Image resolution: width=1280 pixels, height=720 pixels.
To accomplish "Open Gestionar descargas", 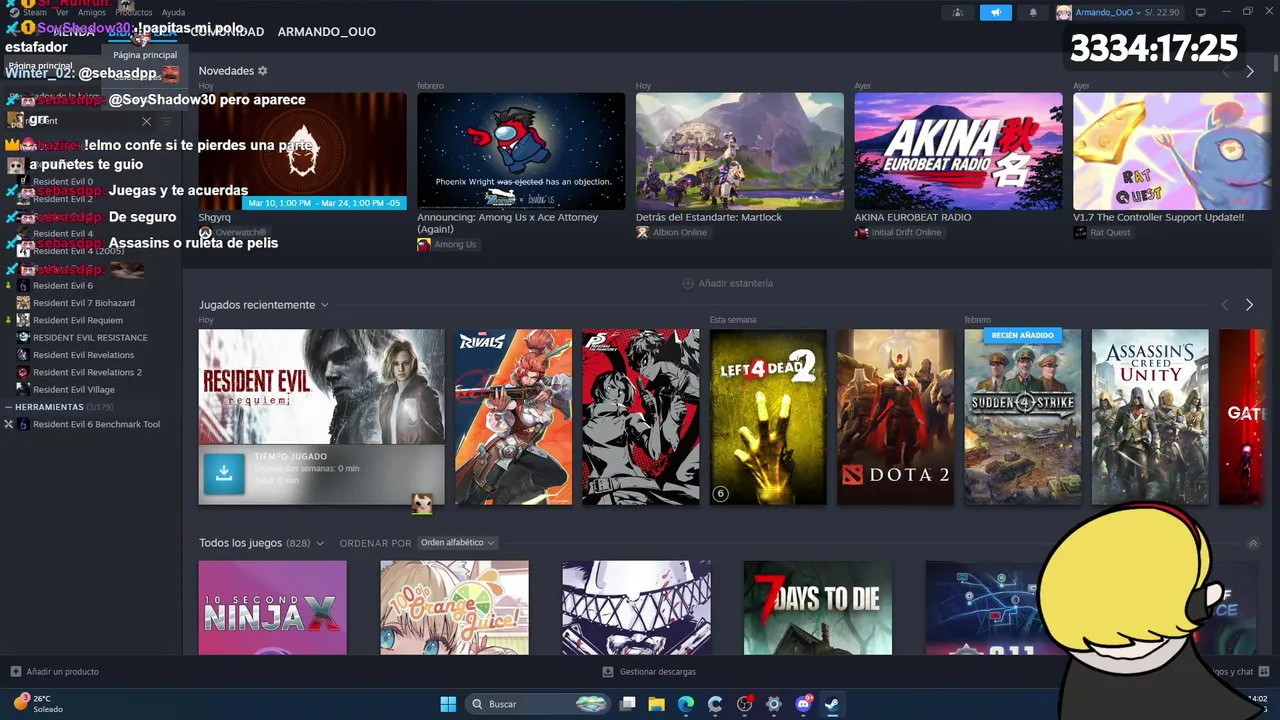I will 649,672.
